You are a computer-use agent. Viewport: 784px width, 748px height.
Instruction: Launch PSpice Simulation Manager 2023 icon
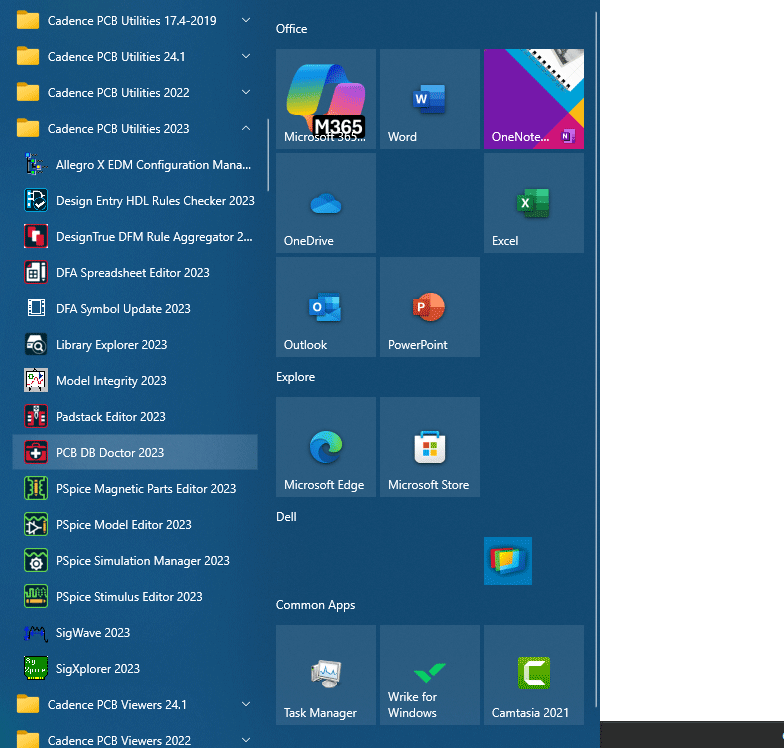tap(36, 560)
